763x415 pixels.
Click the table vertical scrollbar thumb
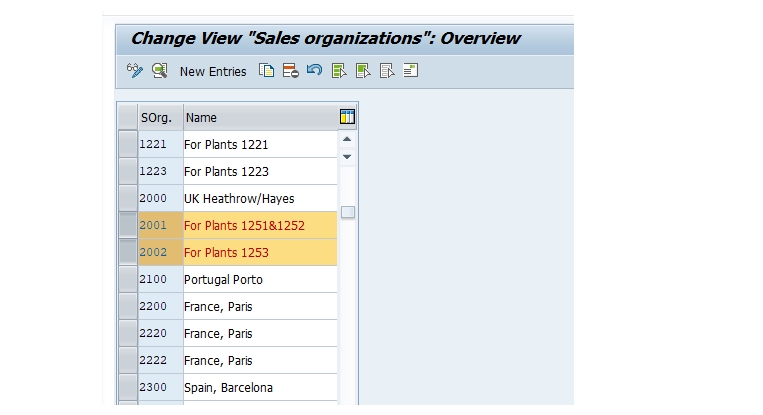(347, 212)
